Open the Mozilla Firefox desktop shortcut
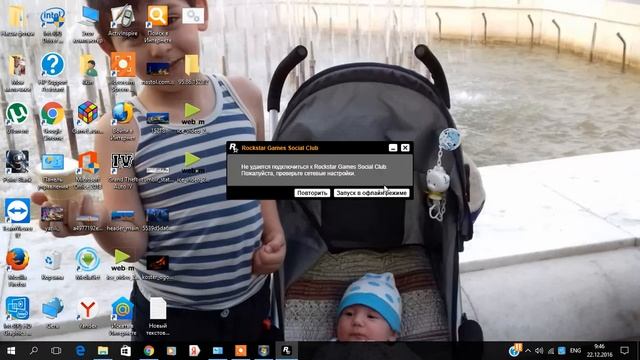640x360 pixels. tap(17, 266)
